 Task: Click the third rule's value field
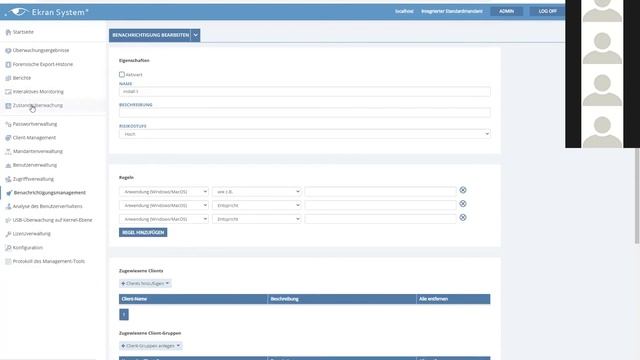tap(380, 219)
